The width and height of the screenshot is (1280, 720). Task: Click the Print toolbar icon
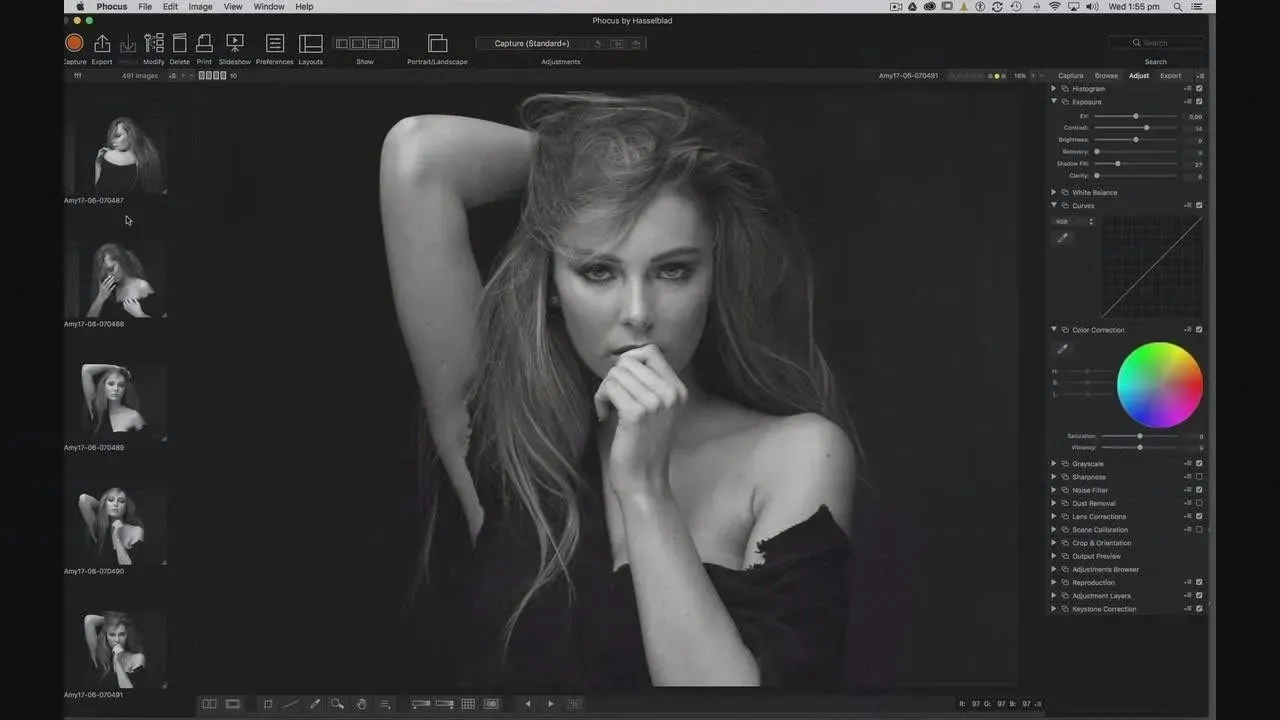tap(204, 43)
